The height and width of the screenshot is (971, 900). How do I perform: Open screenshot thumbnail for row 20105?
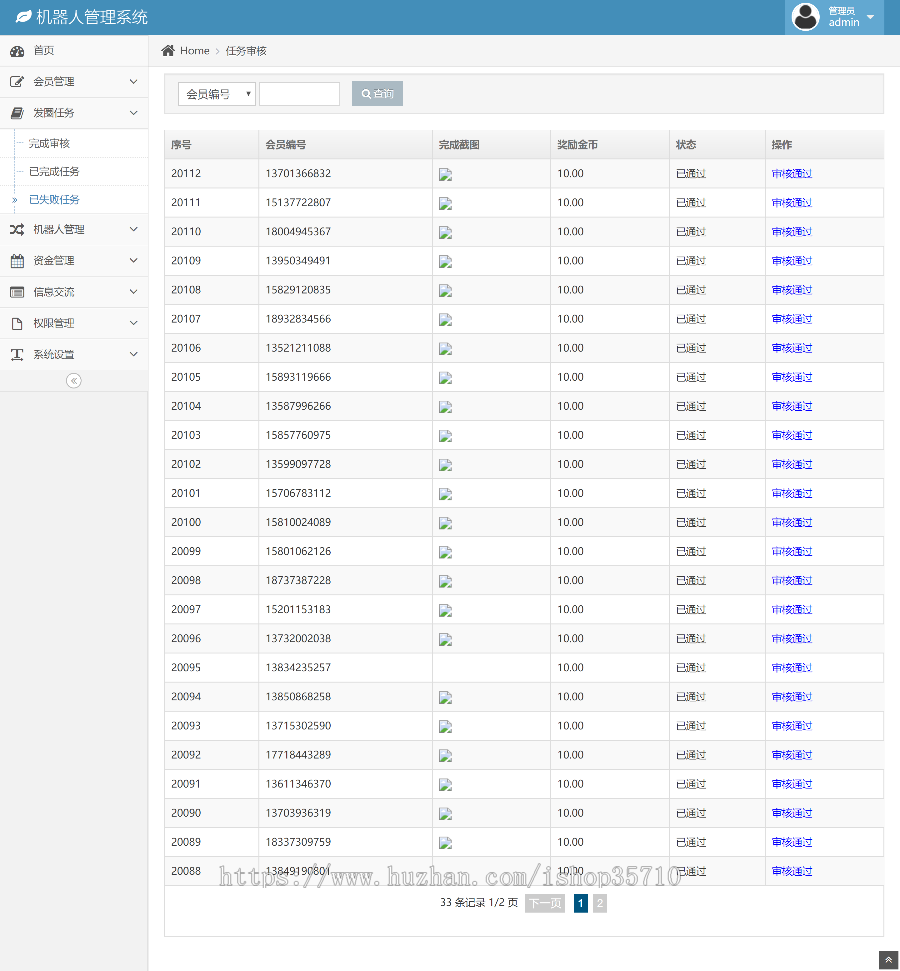tap(445, 378)
